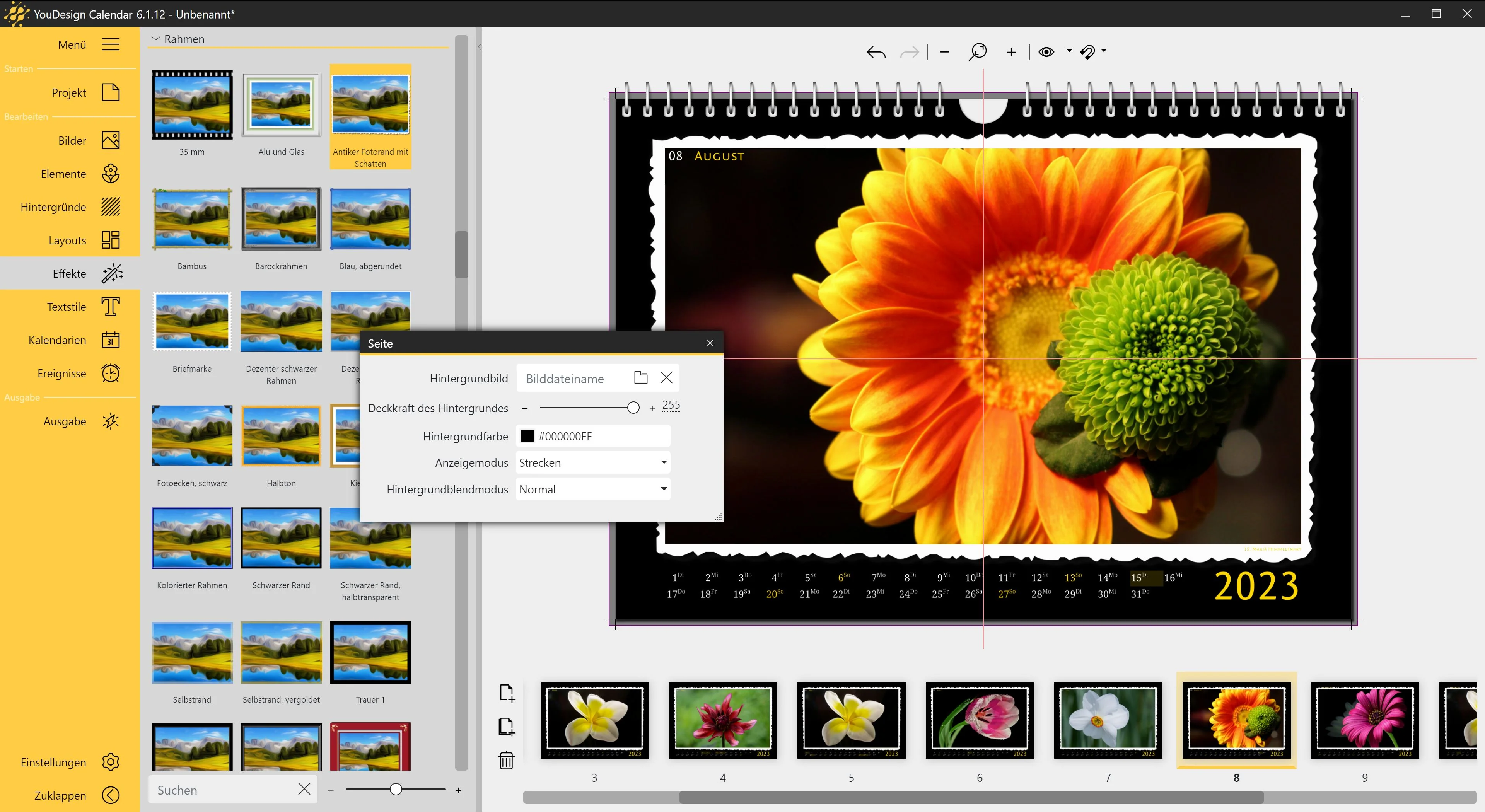Open page 6 tulip thumbnail
The image size is (1485, 812).
[980, 720]
